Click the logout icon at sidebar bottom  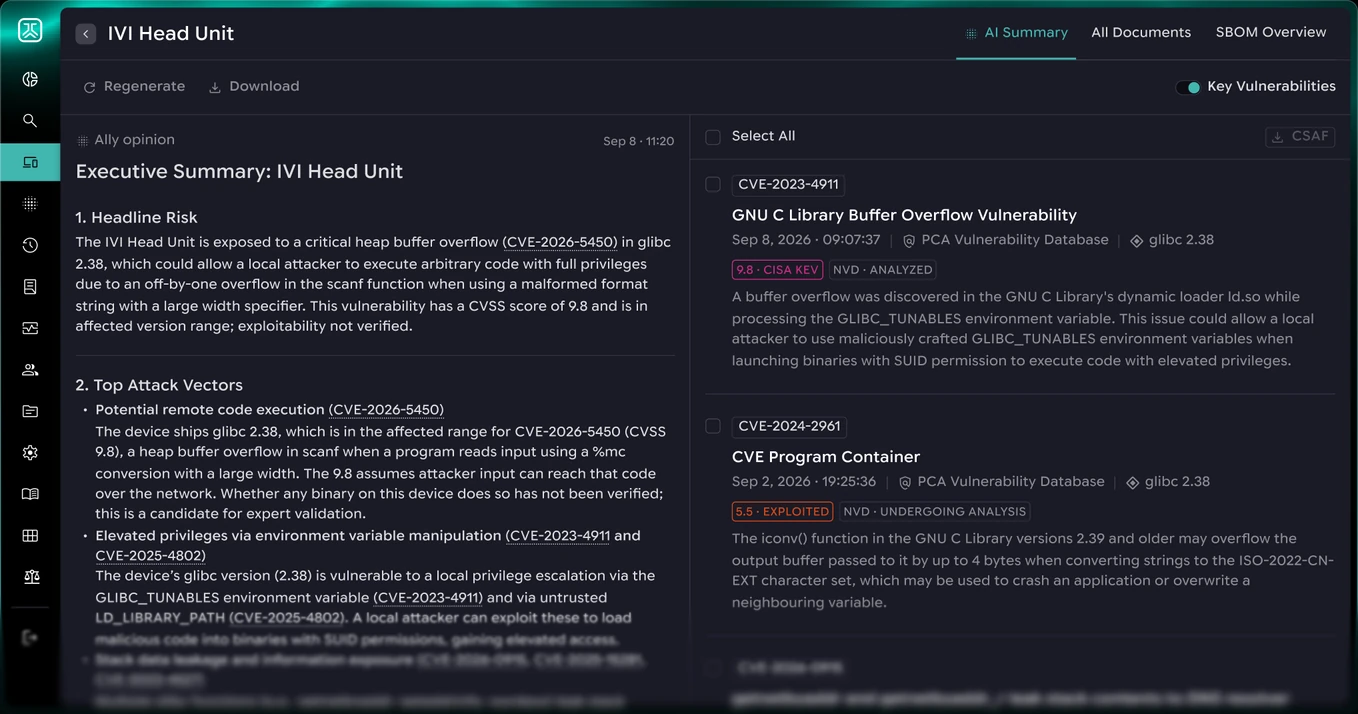[30, 637]
